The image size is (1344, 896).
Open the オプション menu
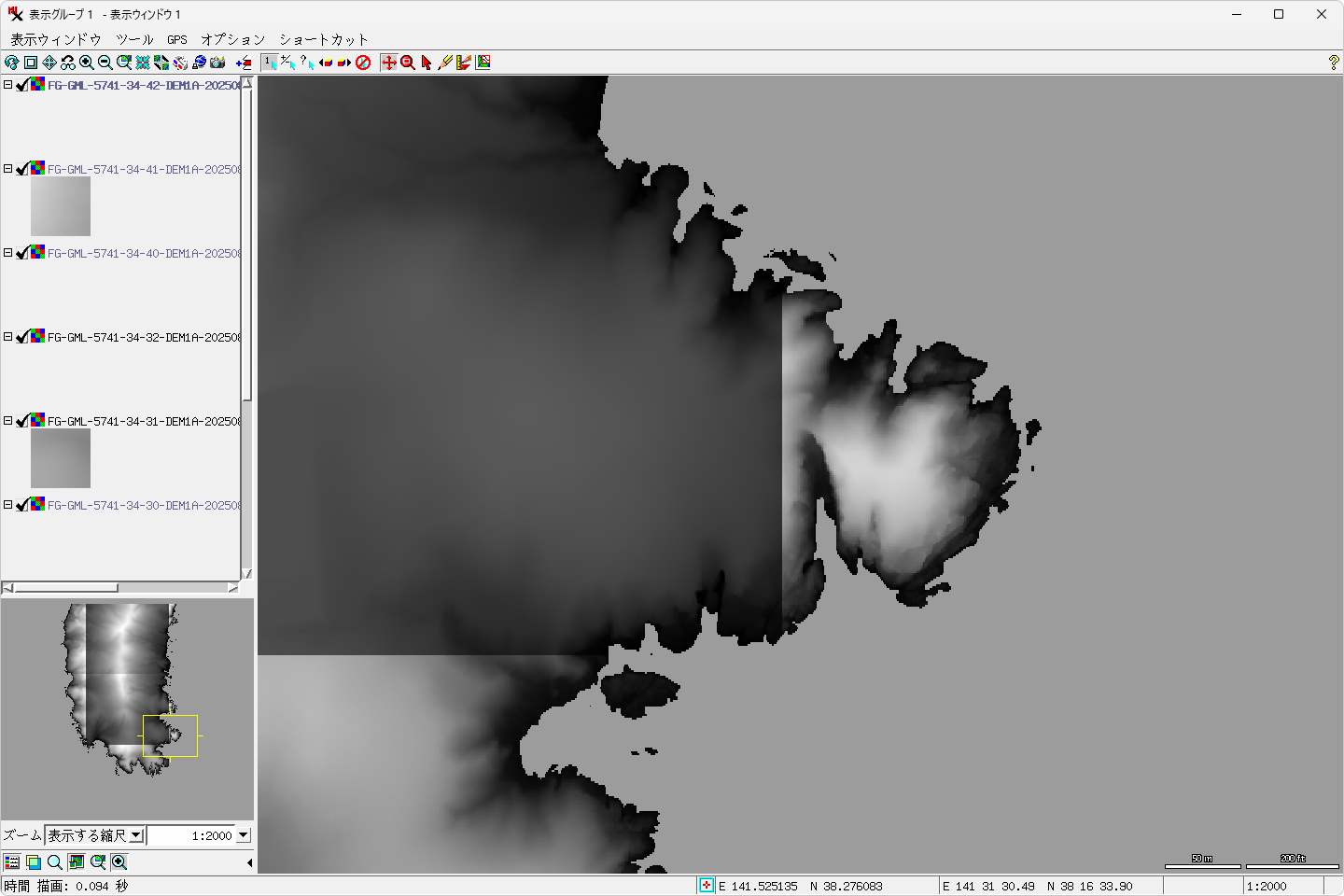pyautogui.click(x=232, y=39)
